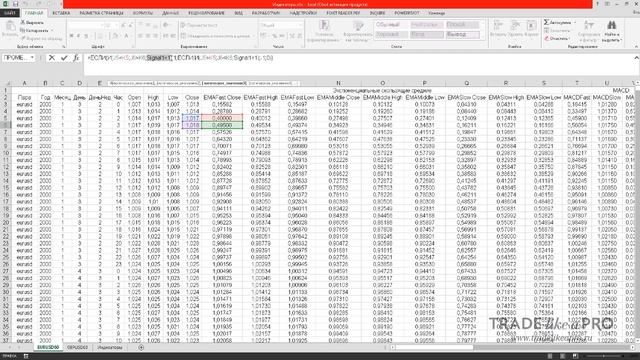Switch to Page Layout view in status bar
This screenshot has height=360, width=640.
tap(562, 356)
